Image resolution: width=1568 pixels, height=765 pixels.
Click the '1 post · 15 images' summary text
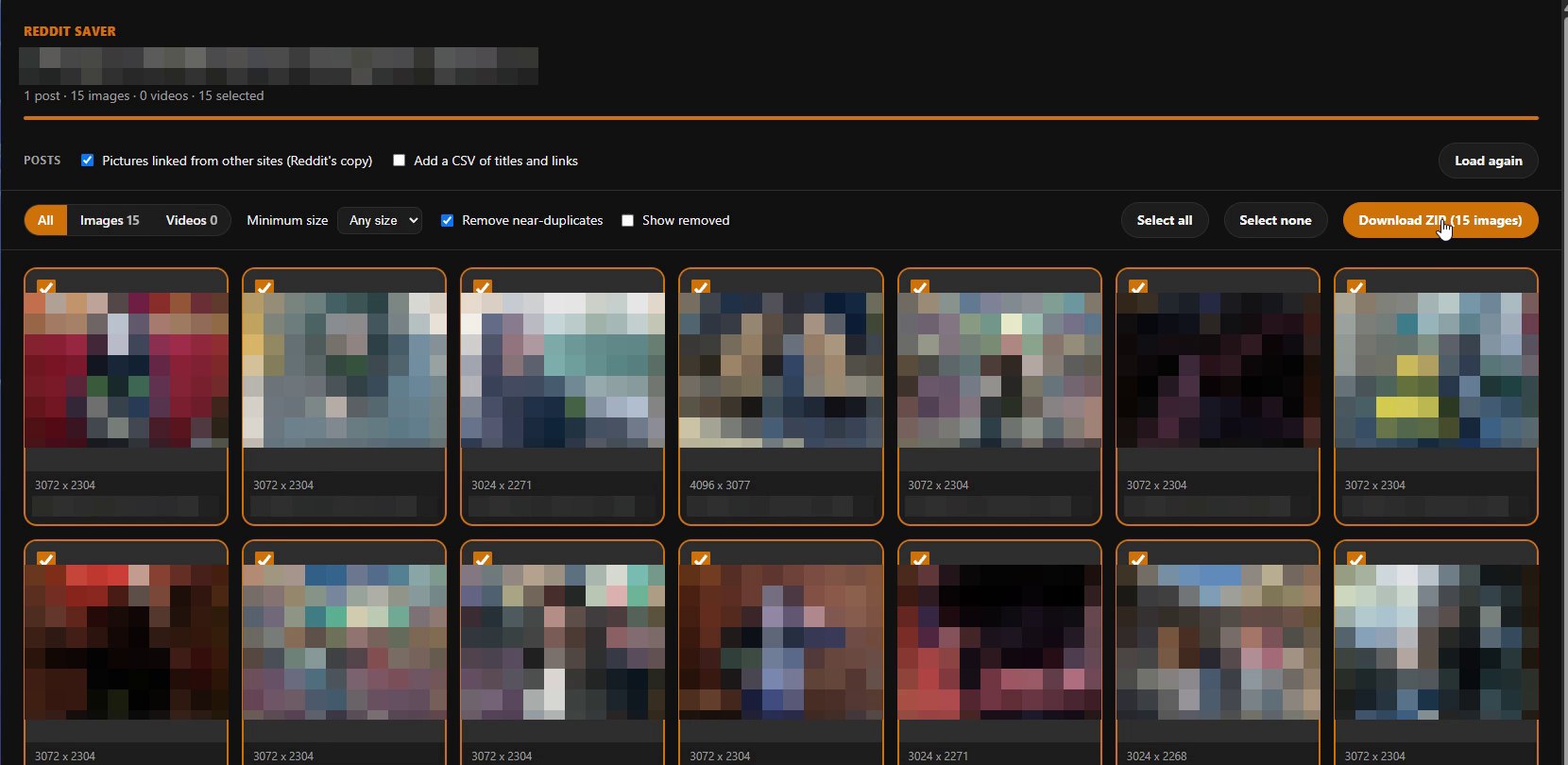(x=77, y=95)
